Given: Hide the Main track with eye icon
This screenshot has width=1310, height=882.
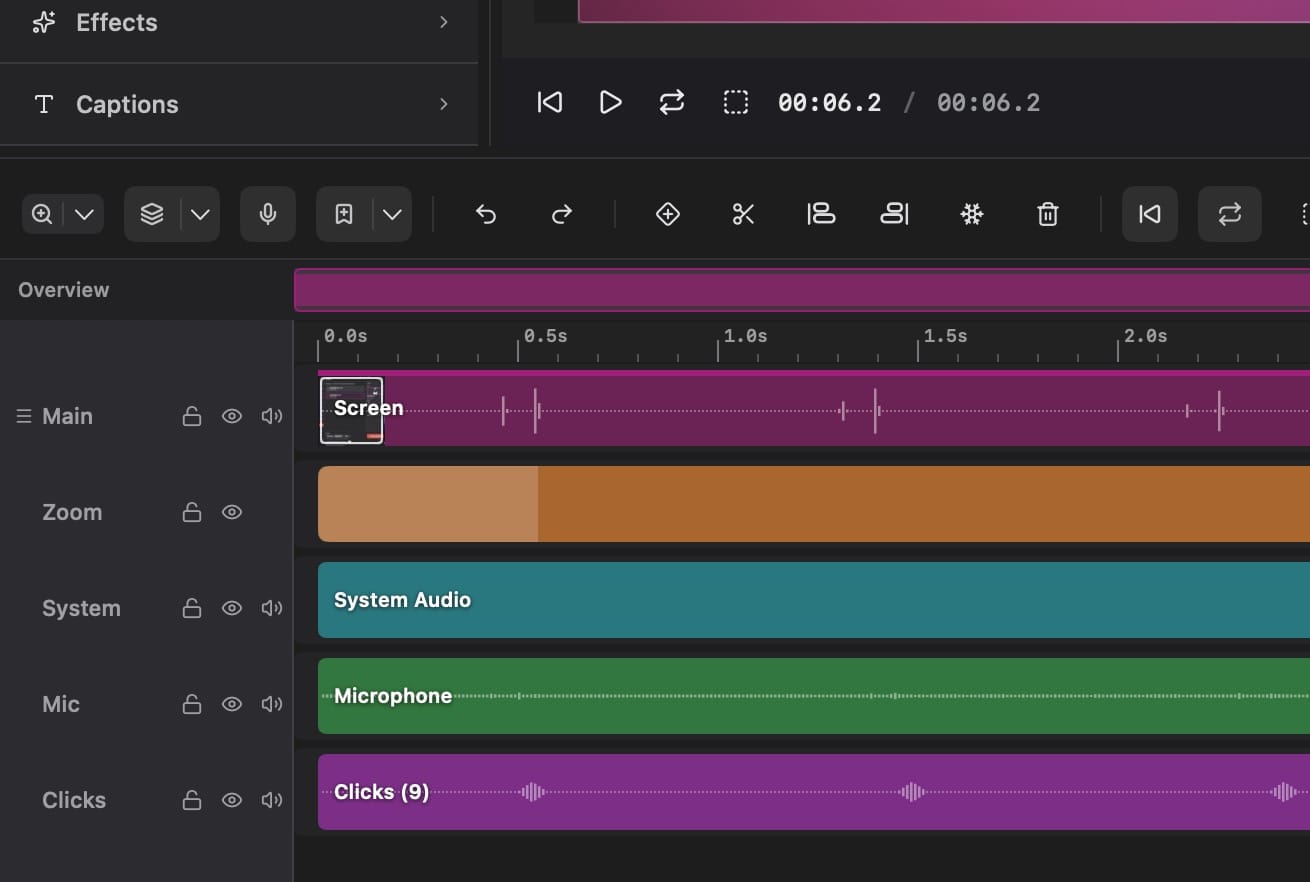Looking at the screenshot, I should 232,416.
